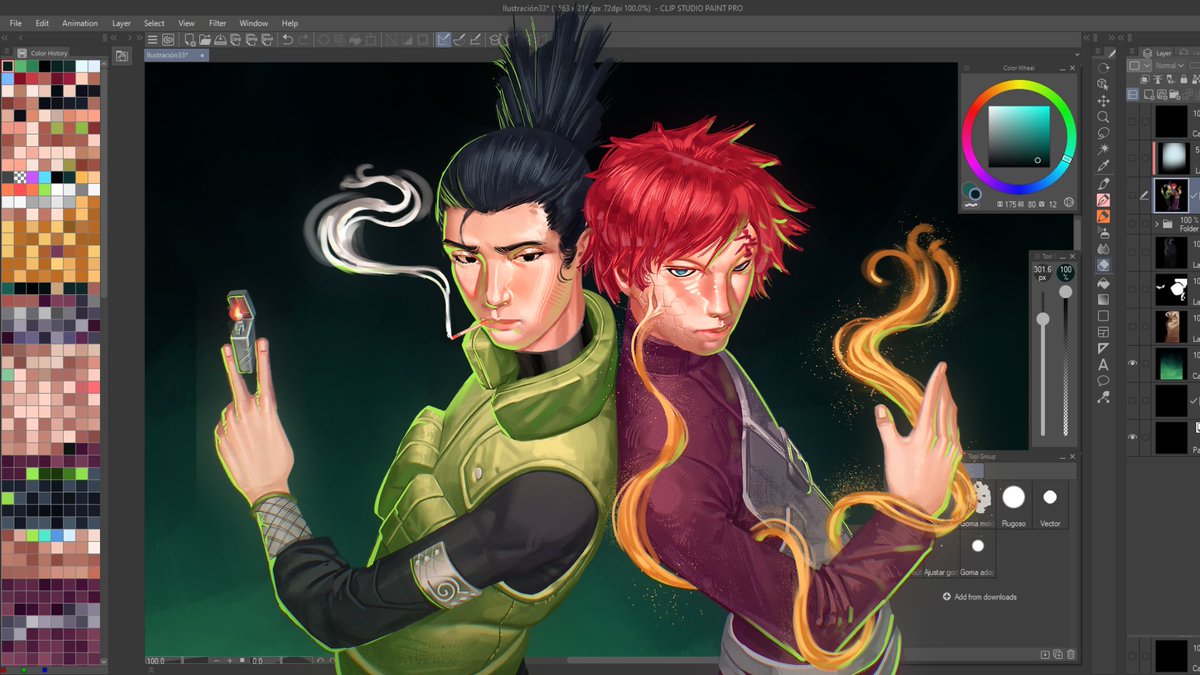The width and height of the screenshot is (1200, 675).
Task: Select the Pen tool
Action: point(1103,184)
